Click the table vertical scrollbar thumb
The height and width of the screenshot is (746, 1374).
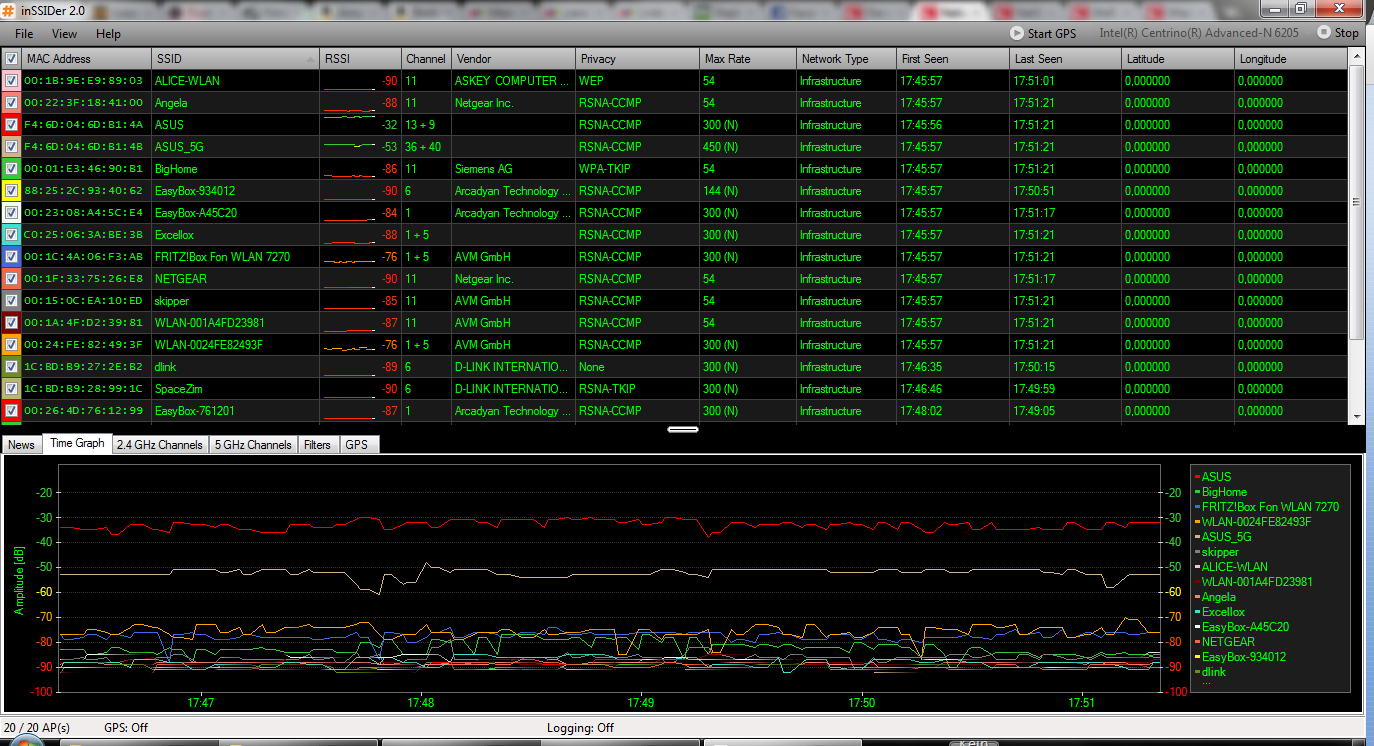[x=1357, y=201]
